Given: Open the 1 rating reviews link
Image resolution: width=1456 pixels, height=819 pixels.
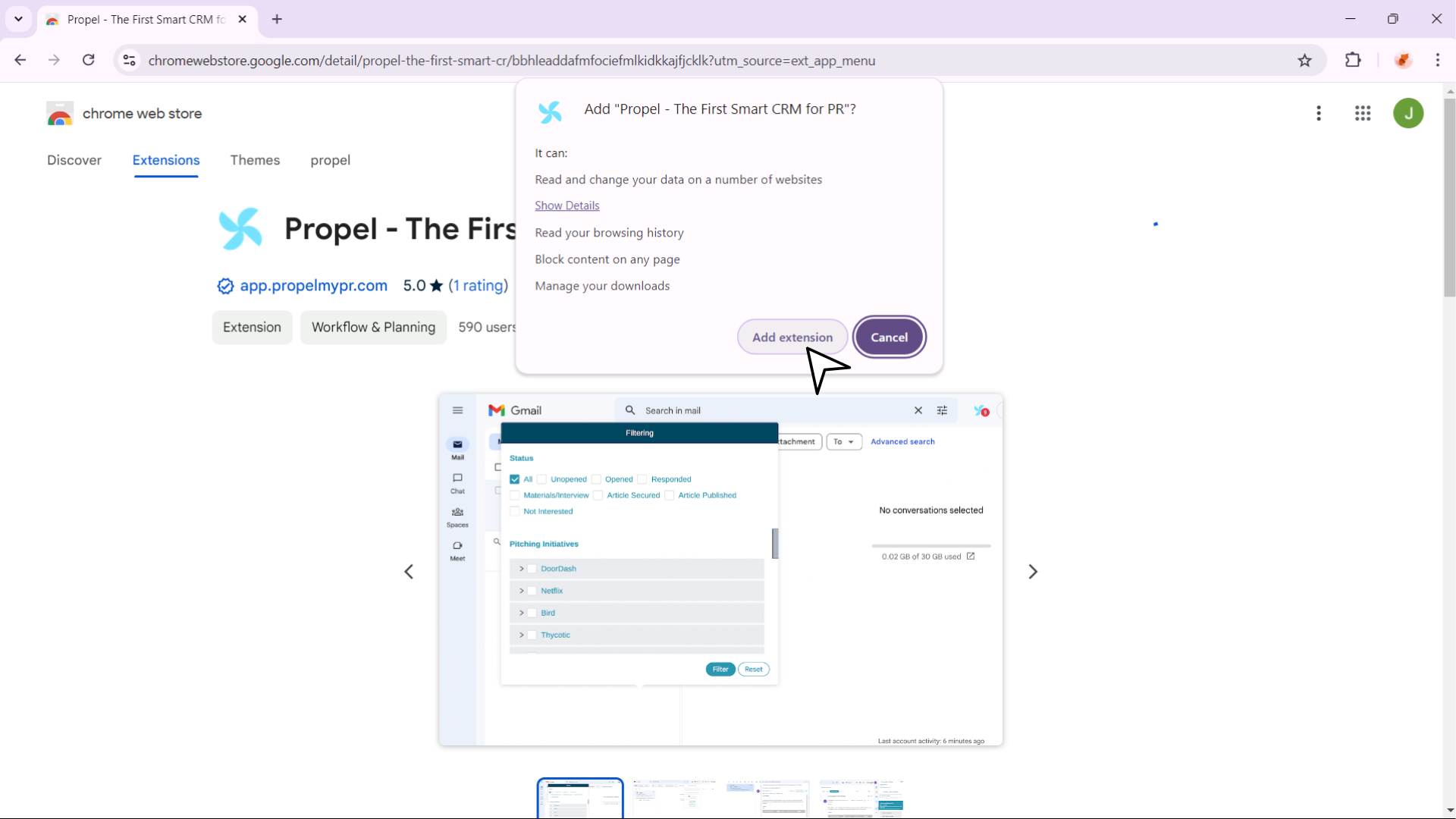Looking at the screenshot, I should point(478,286).
